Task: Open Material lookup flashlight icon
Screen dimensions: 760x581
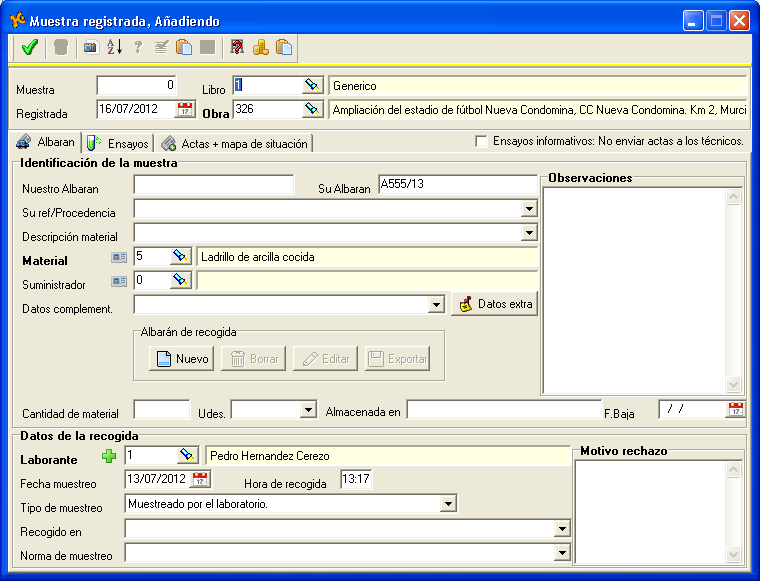Action: tap(180, 257)
